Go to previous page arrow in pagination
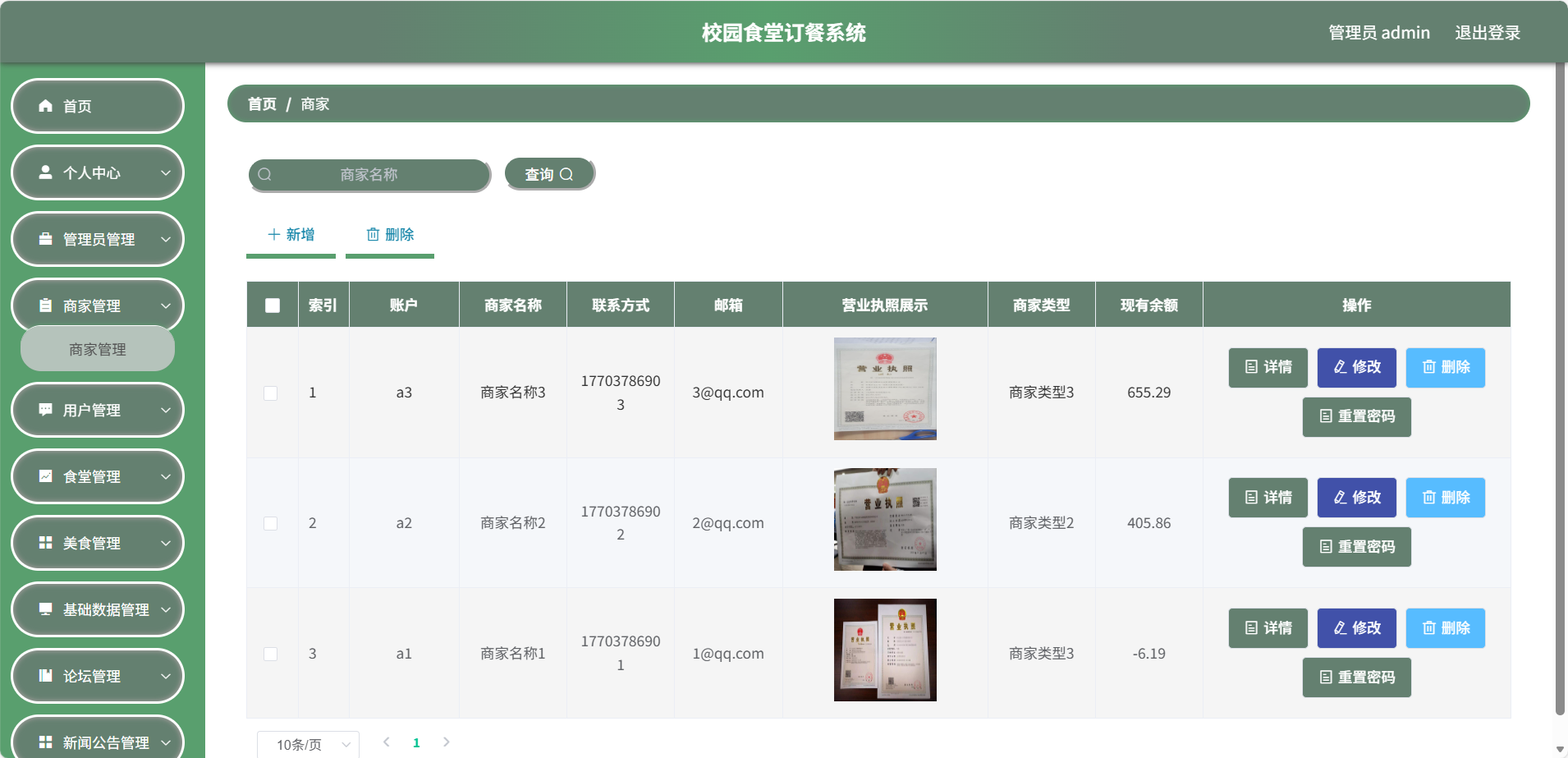The width and height of the screenshot is (1568, 758). pos(386,742)
